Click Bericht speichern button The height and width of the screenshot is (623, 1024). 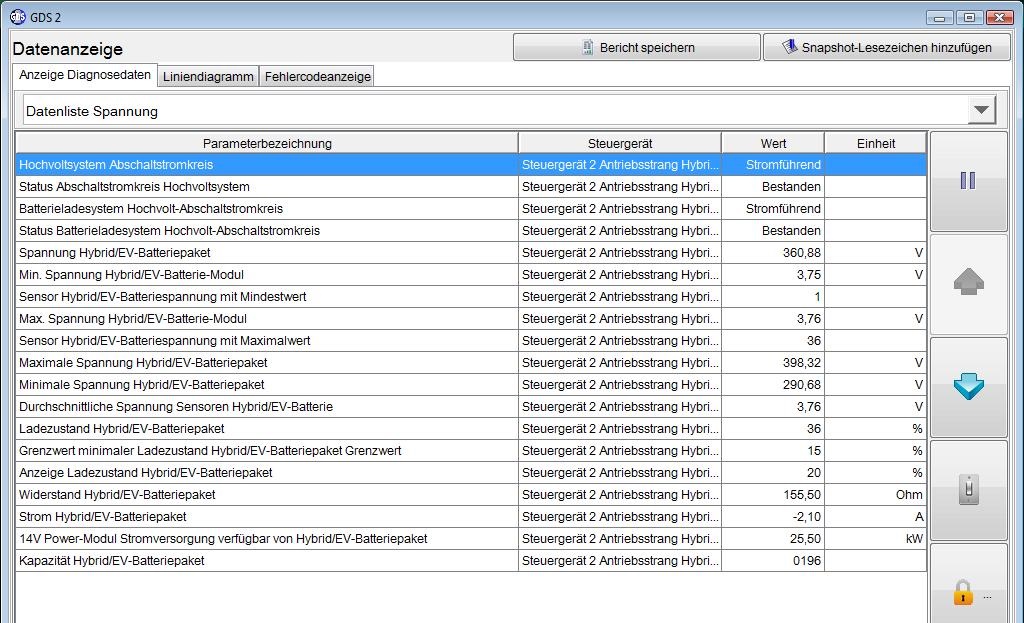click(637, 47)
